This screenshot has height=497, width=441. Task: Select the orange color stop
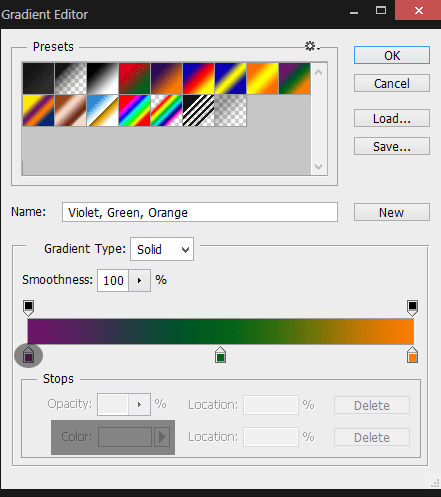tap(412, 355)
